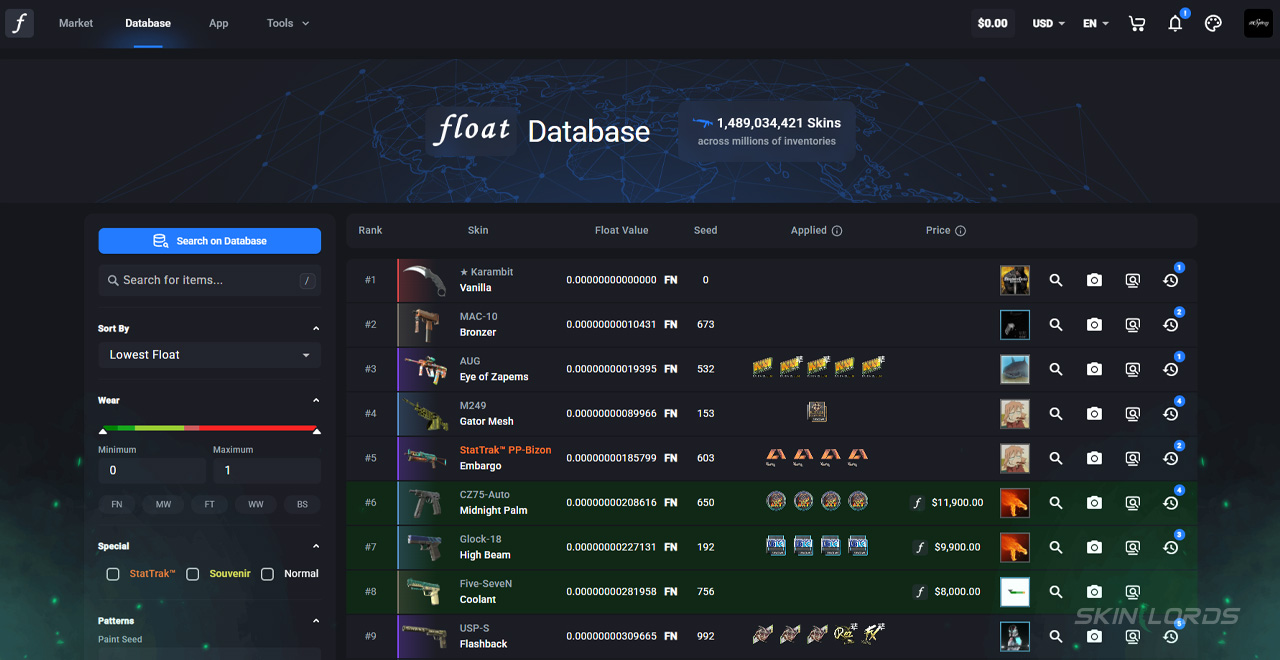This screenshot has height=660, width=1280.
Task: Toggle the FN wear filter
Action: (117, 505)
